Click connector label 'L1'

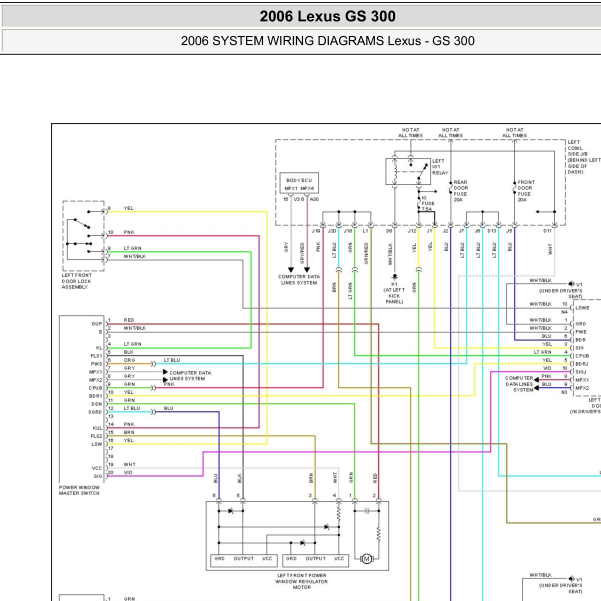[x=365, y=231]
